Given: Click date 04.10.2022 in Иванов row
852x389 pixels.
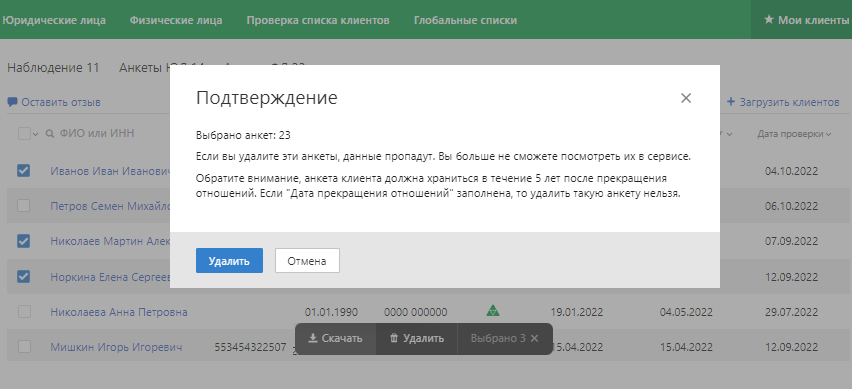Looking at the screenshot, I should tap(791, 171).
